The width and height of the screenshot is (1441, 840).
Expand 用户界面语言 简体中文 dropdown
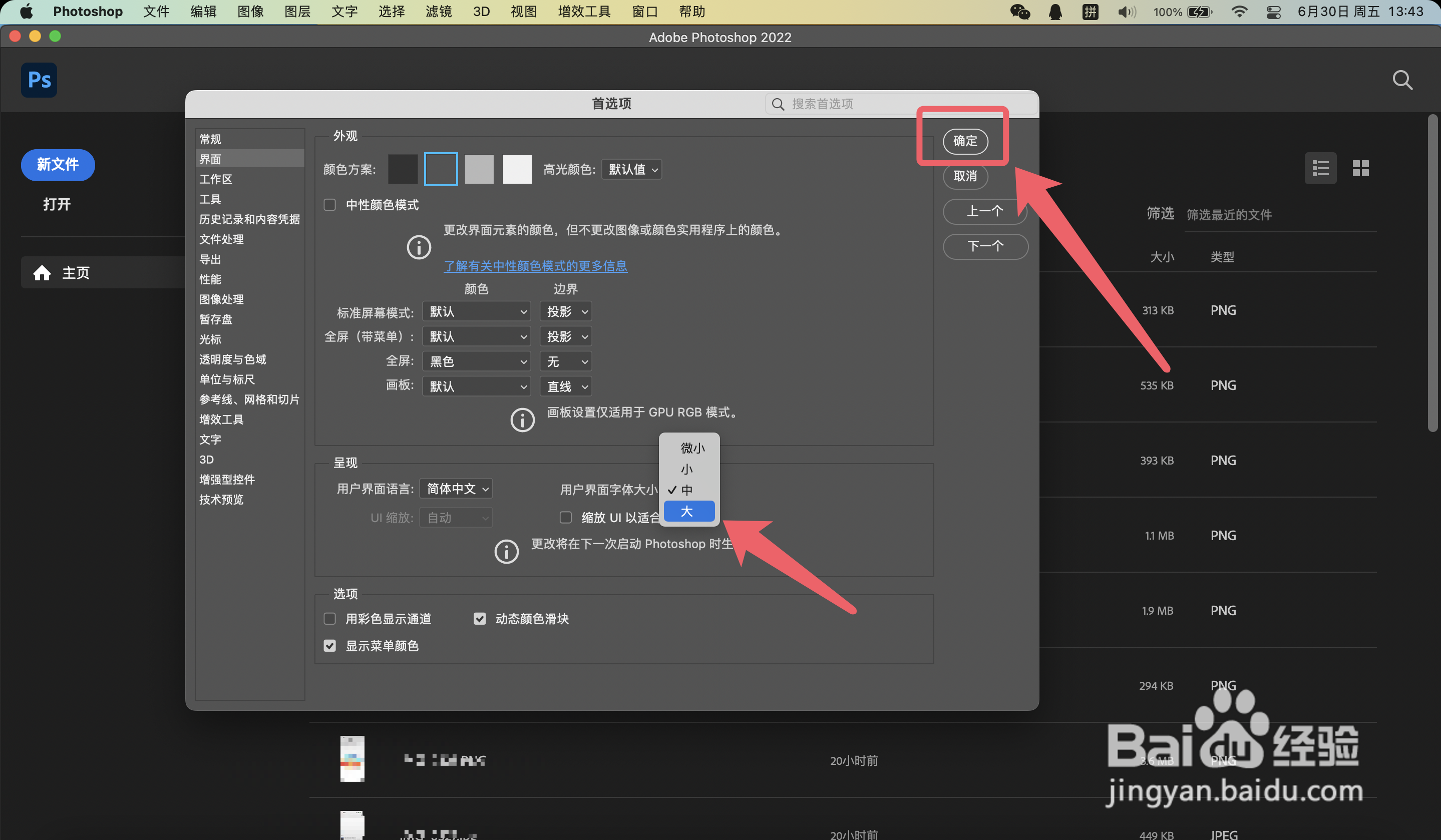click(456, 489)
